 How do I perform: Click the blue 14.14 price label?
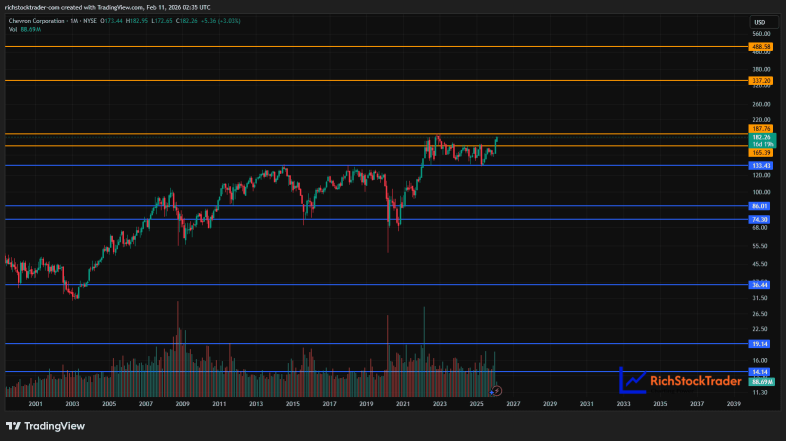click(x=759, y=372)
